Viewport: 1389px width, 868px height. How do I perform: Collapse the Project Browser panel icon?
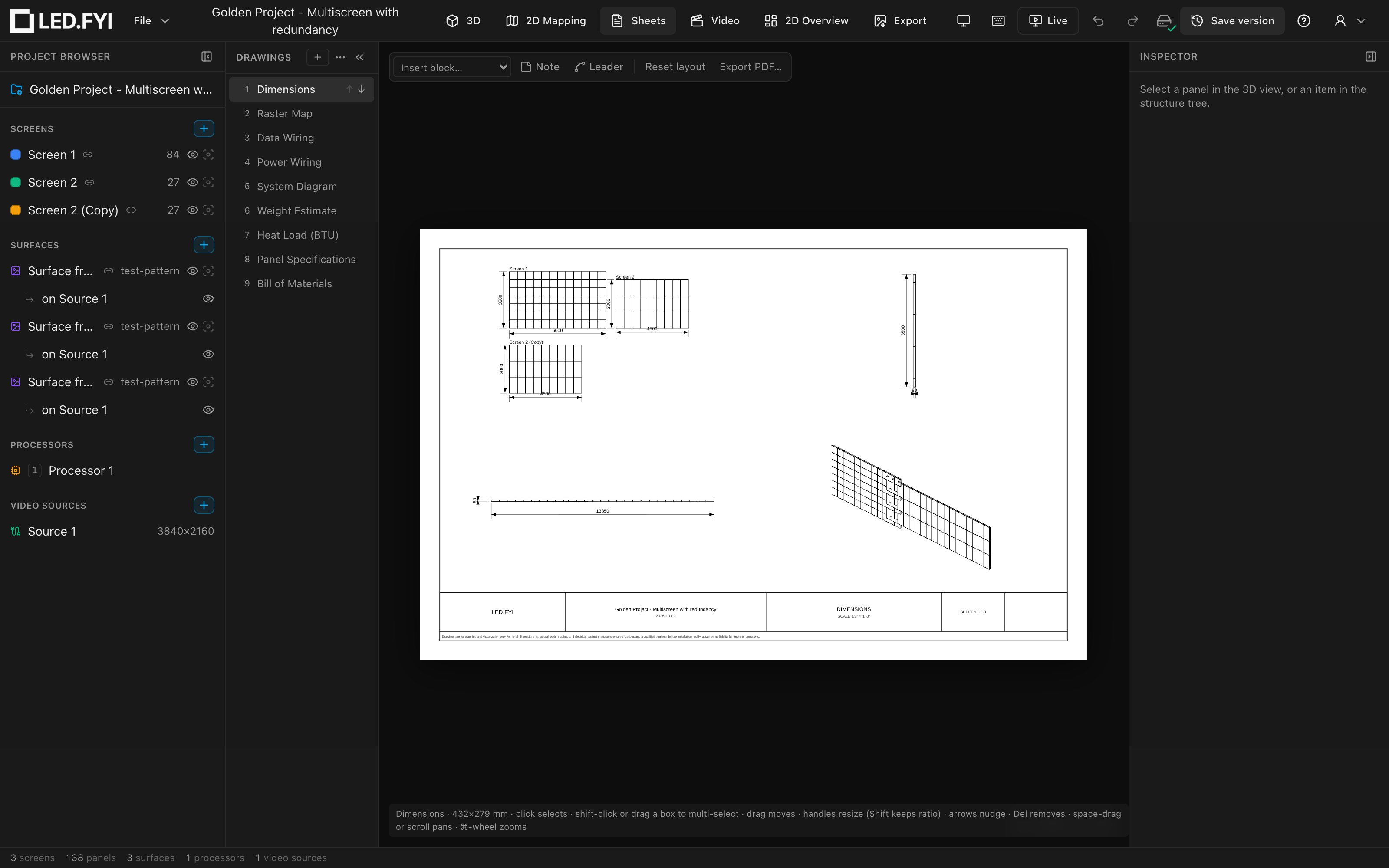click(x=207, y=56)
